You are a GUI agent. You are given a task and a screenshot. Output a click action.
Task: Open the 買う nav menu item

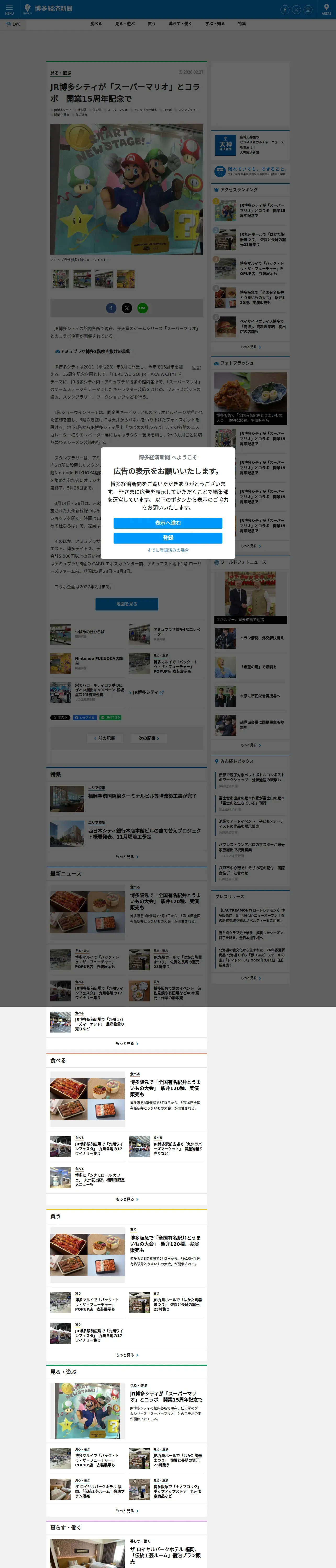[151, 24]
